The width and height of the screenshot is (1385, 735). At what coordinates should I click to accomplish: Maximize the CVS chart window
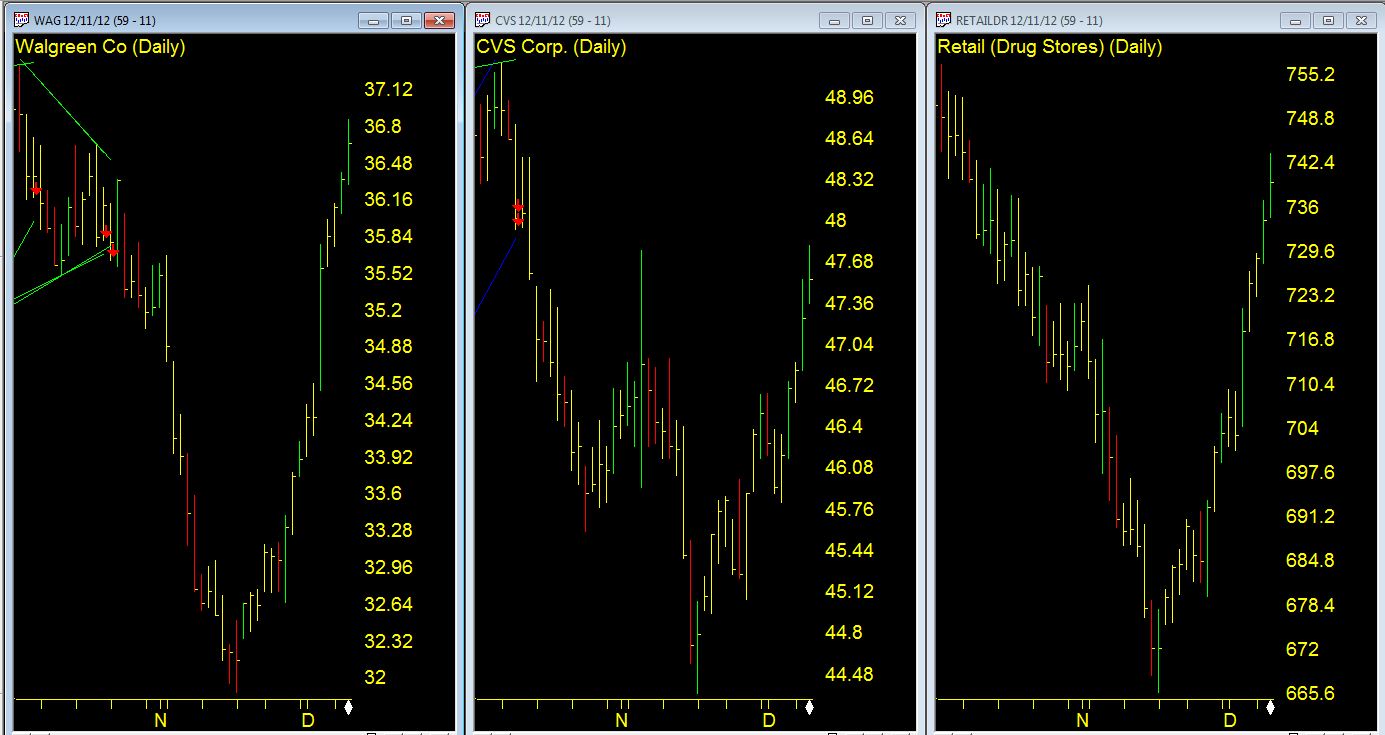coord(867,20)
